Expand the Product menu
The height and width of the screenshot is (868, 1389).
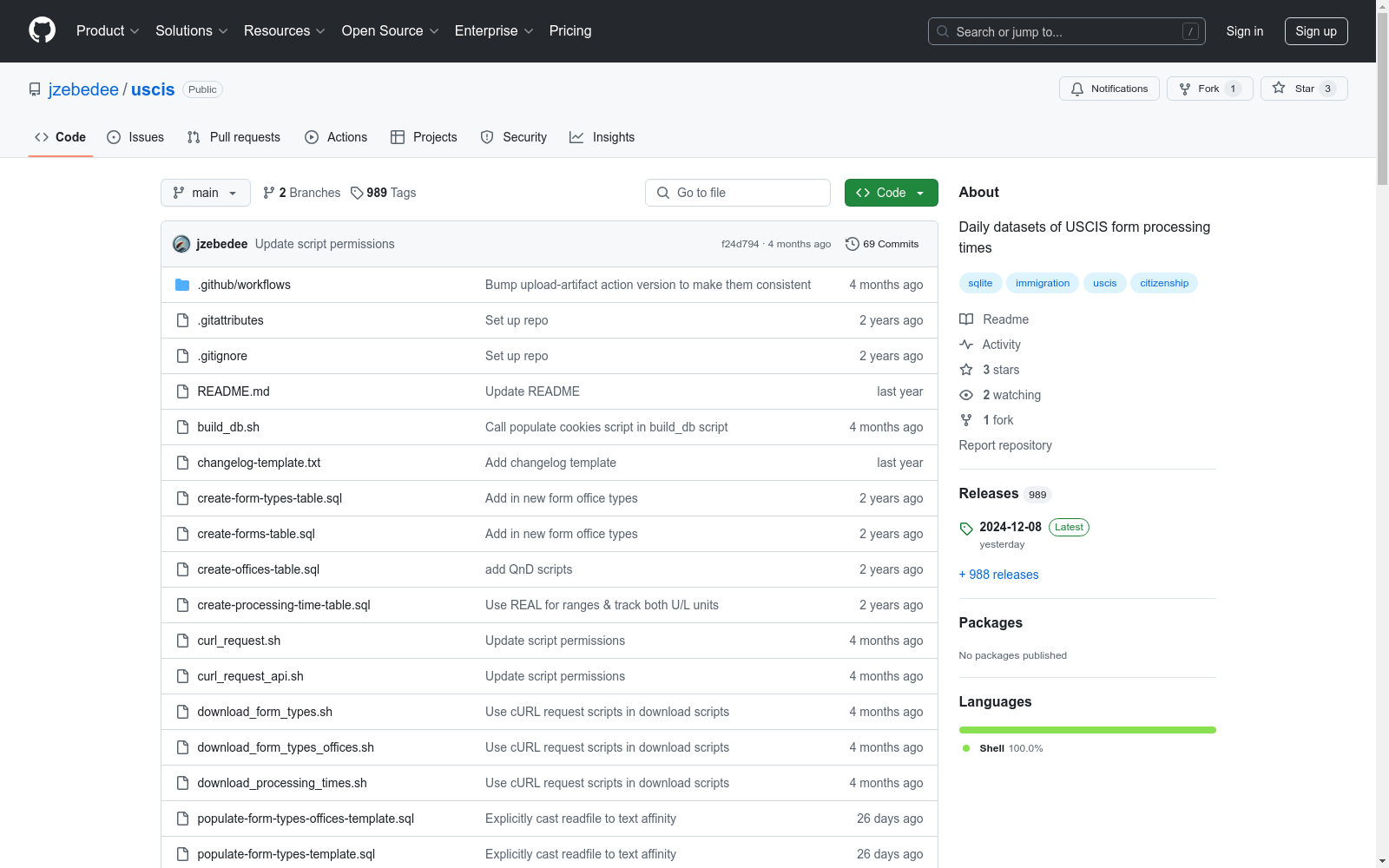(108, 31)
